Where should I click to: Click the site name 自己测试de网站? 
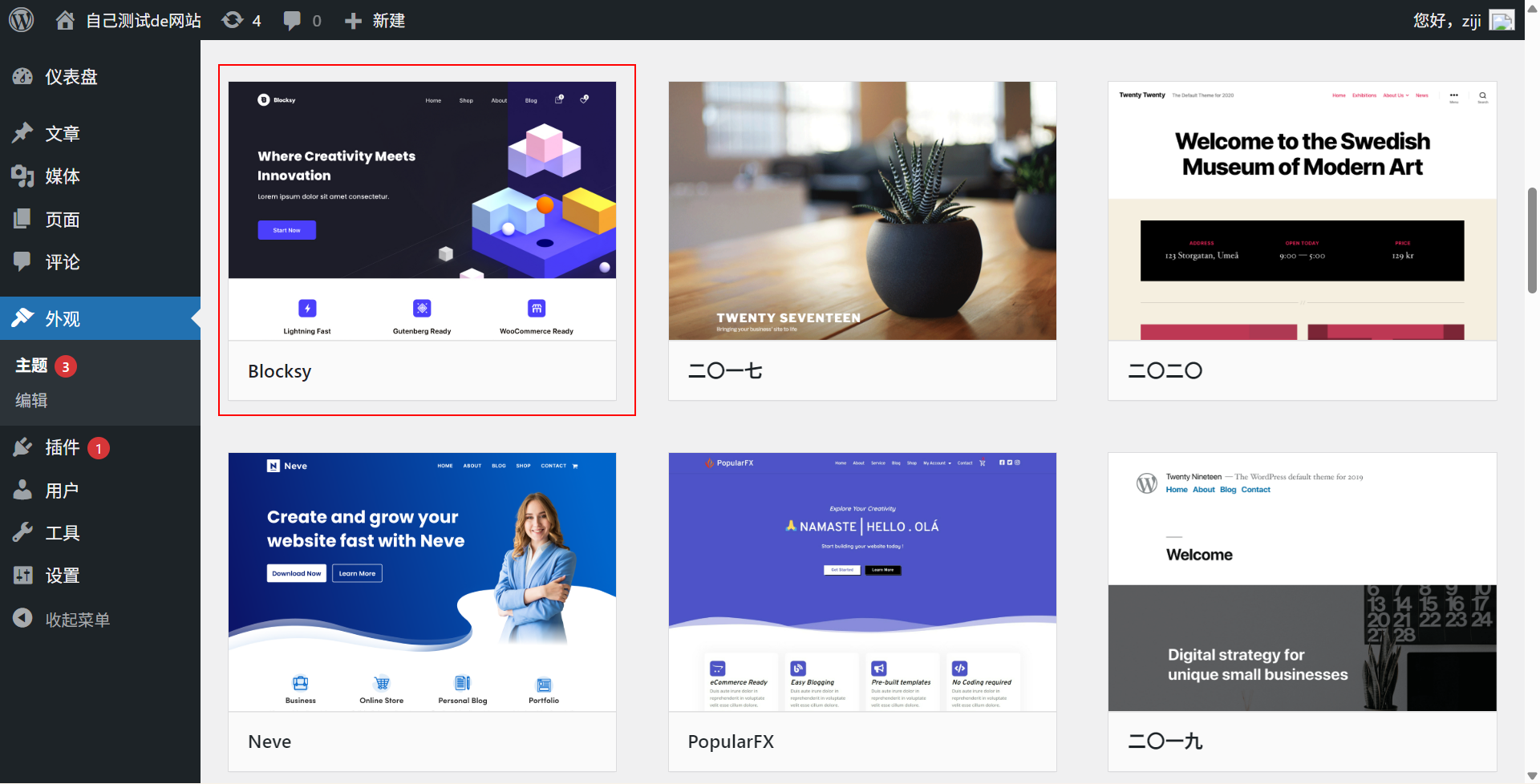pyautogui.click(x=144, y=21)
